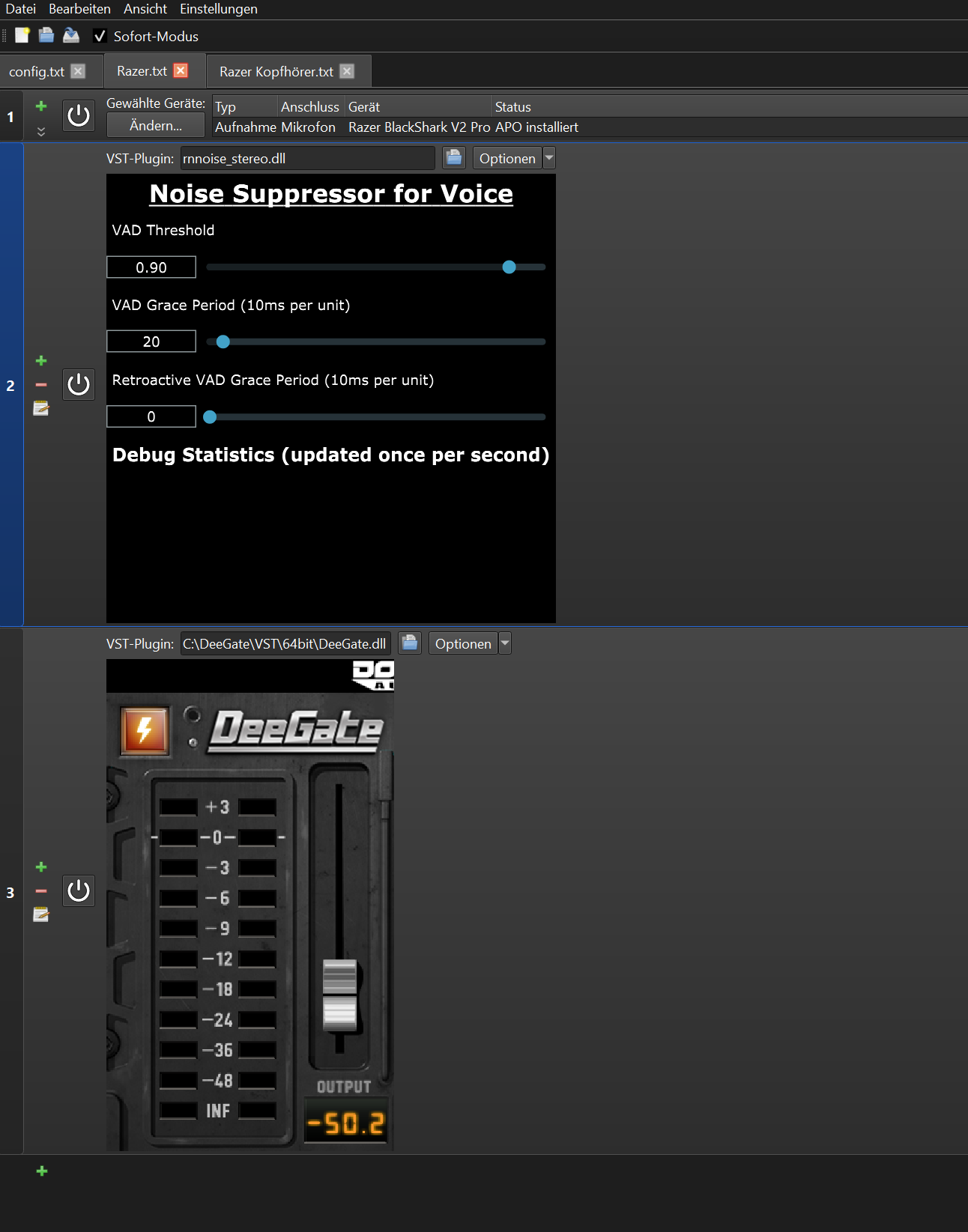
Task: Click Optionen button for rnnoise plugin
Action: [507, 158]
